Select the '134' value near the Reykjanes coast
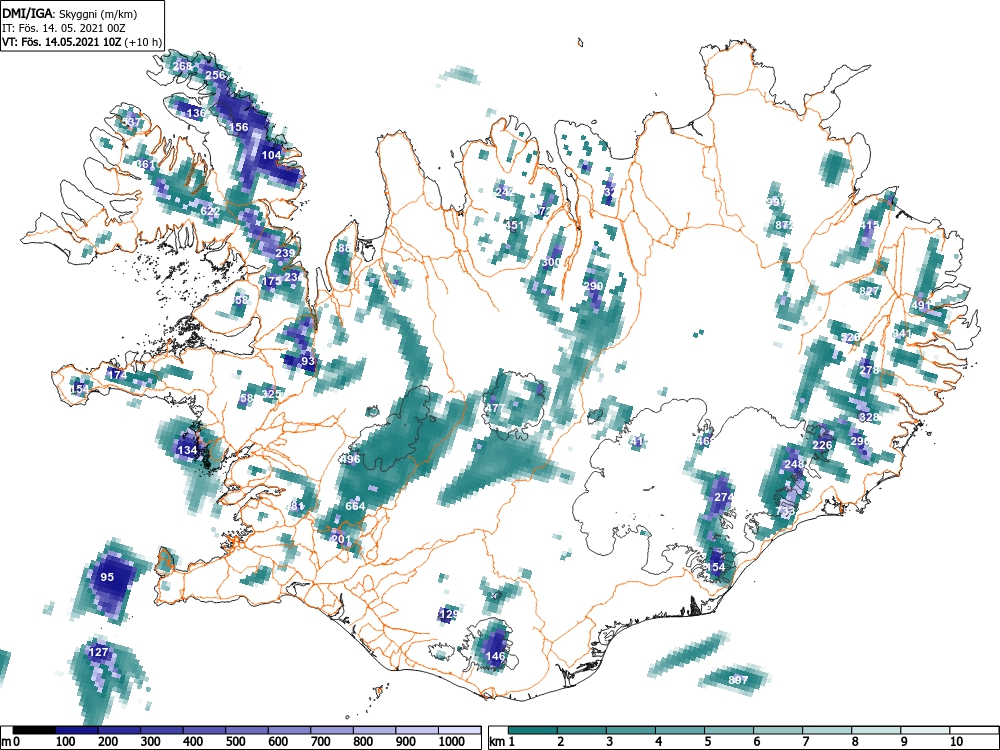1000x750 pixels. pos(188,450)
